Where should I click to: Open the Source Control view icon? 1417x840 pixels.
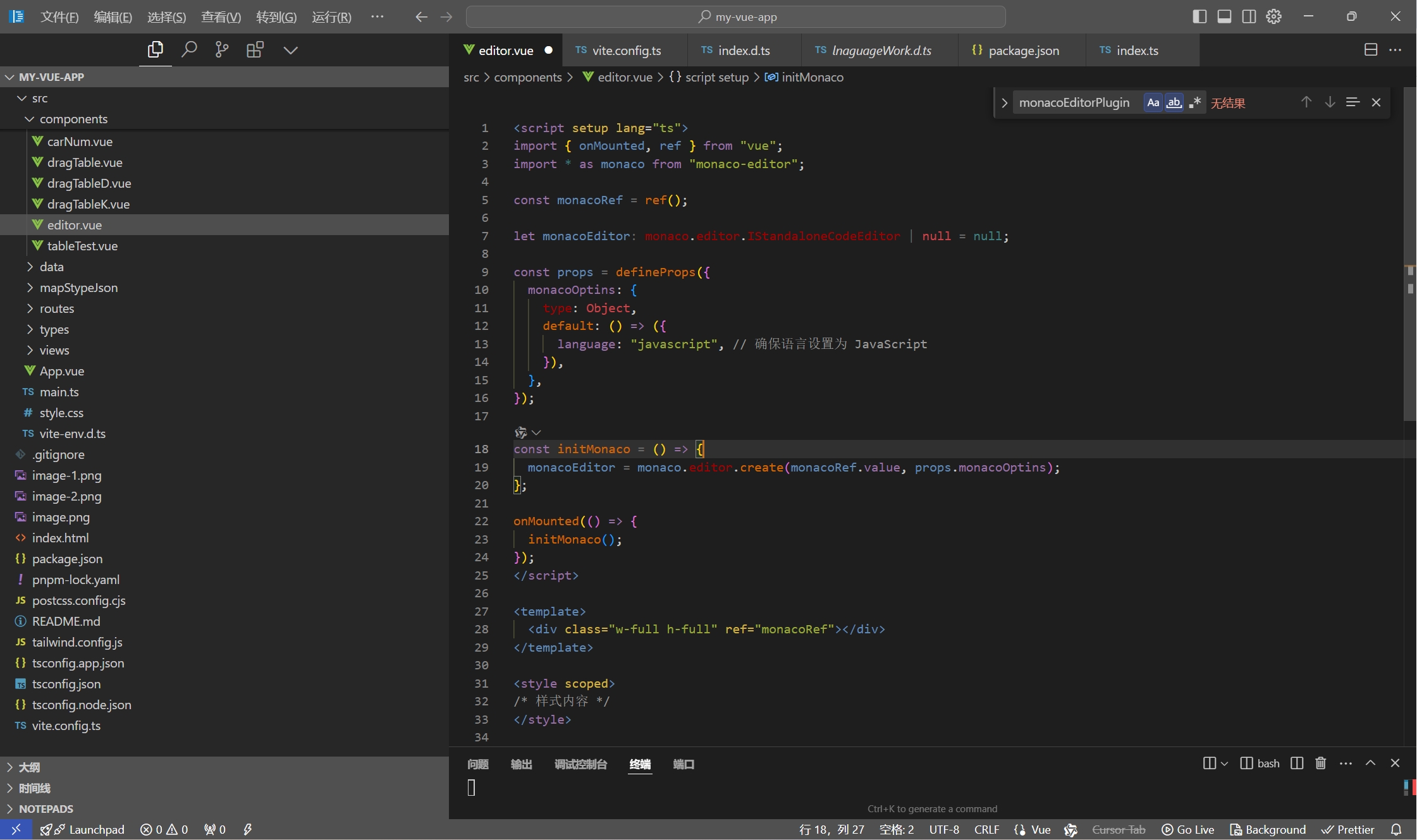coord(221,49)
